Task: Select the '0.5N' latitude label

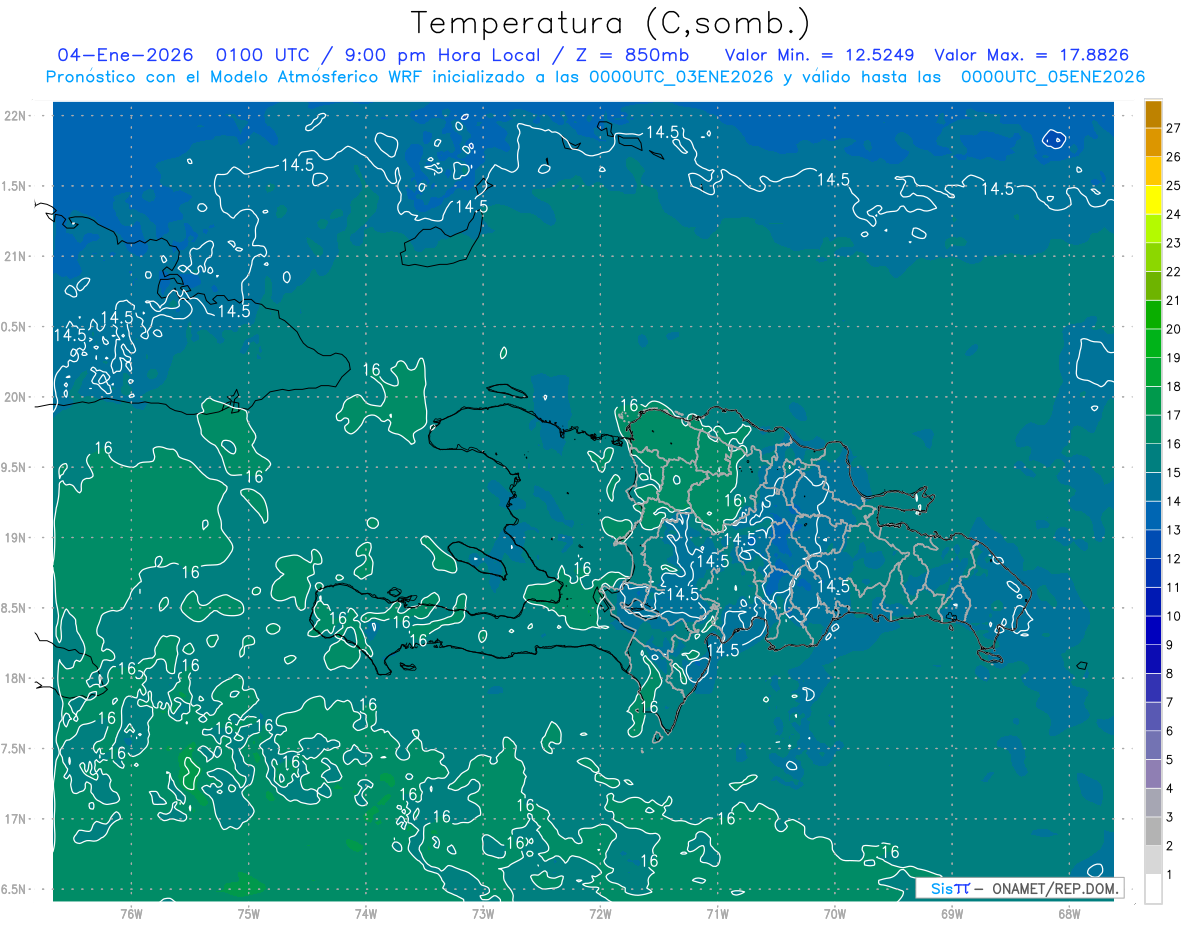Action: [14, 327]
